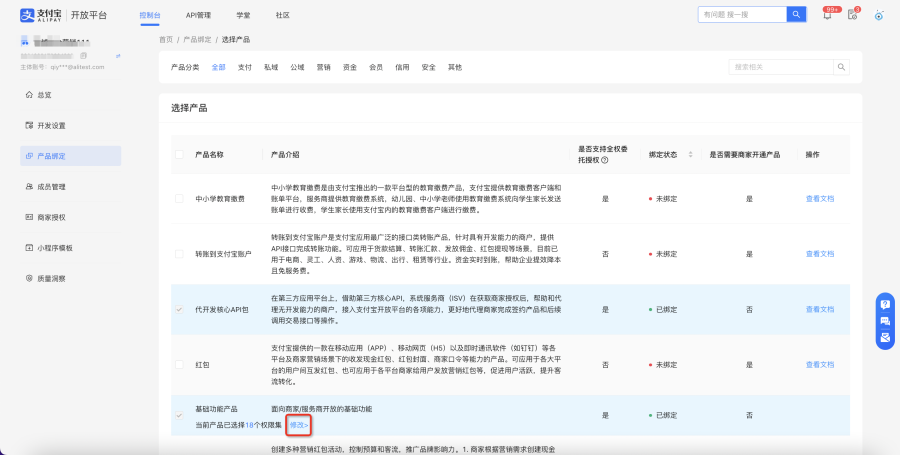Click the 18 permission count link
The width and height of the screenshot is (900, 455).
pos(249,425)
